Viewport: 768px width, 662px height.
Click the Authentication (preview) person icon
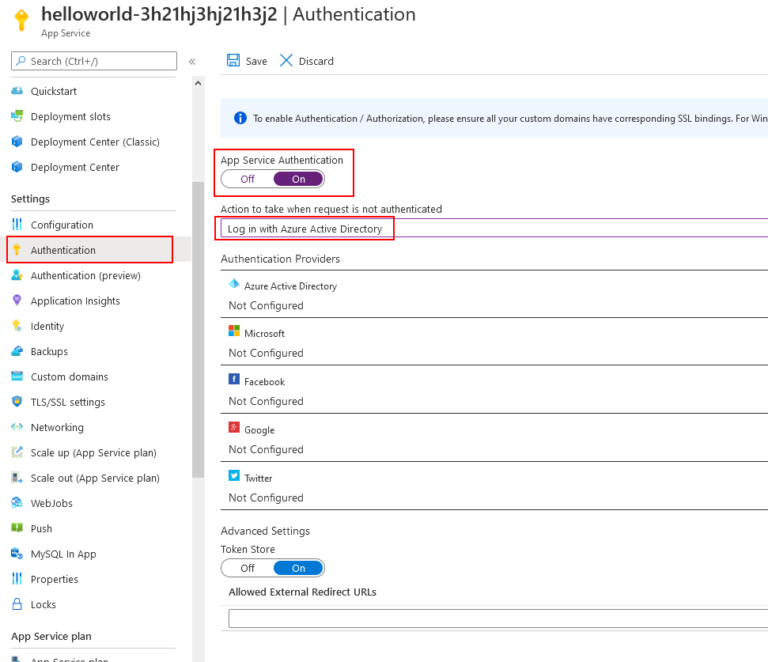tap(17, 275)
